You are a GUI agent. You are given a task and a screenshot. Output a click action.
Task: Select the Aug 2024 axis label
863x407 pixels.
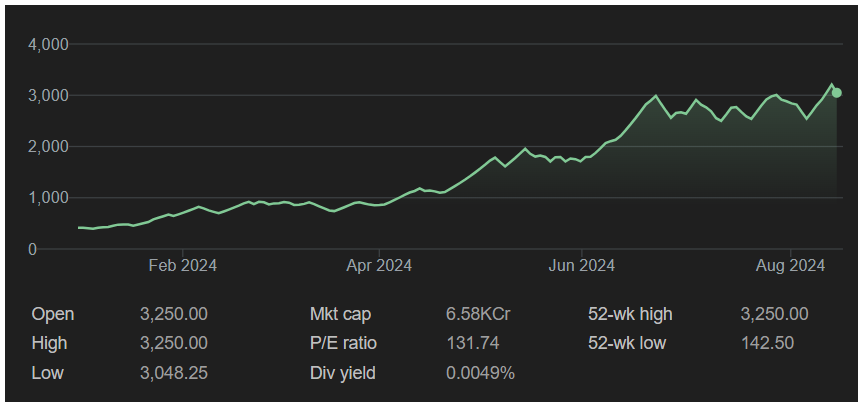[790, 266]
